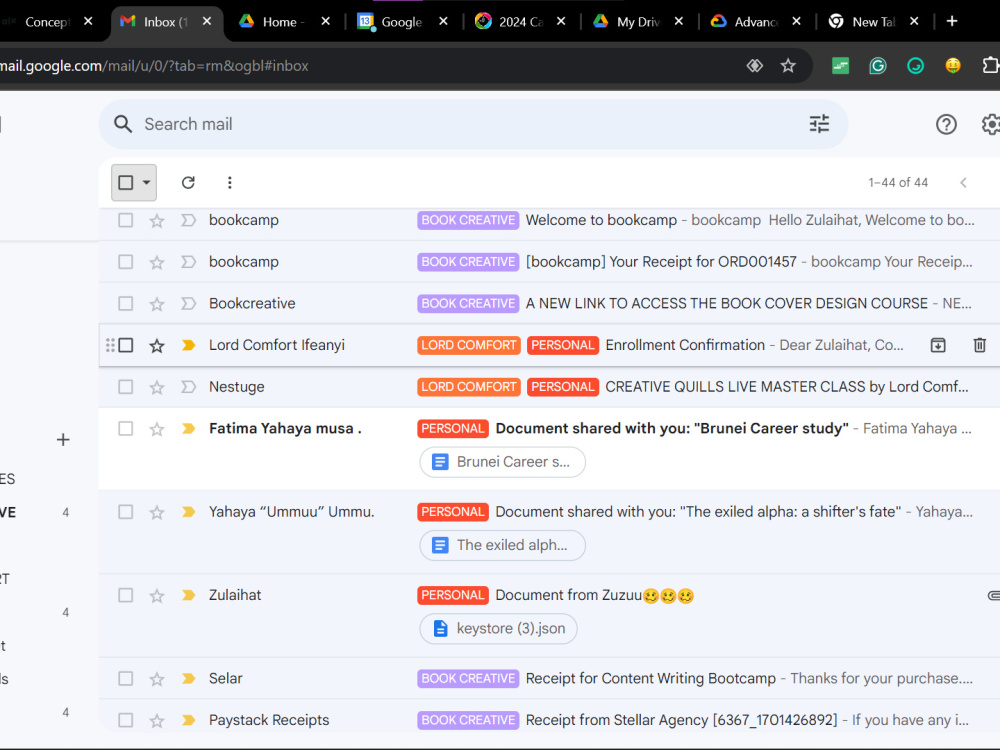The image size is (1000, 750).
Task: Star the Zulaihat email
Action: 157,596
